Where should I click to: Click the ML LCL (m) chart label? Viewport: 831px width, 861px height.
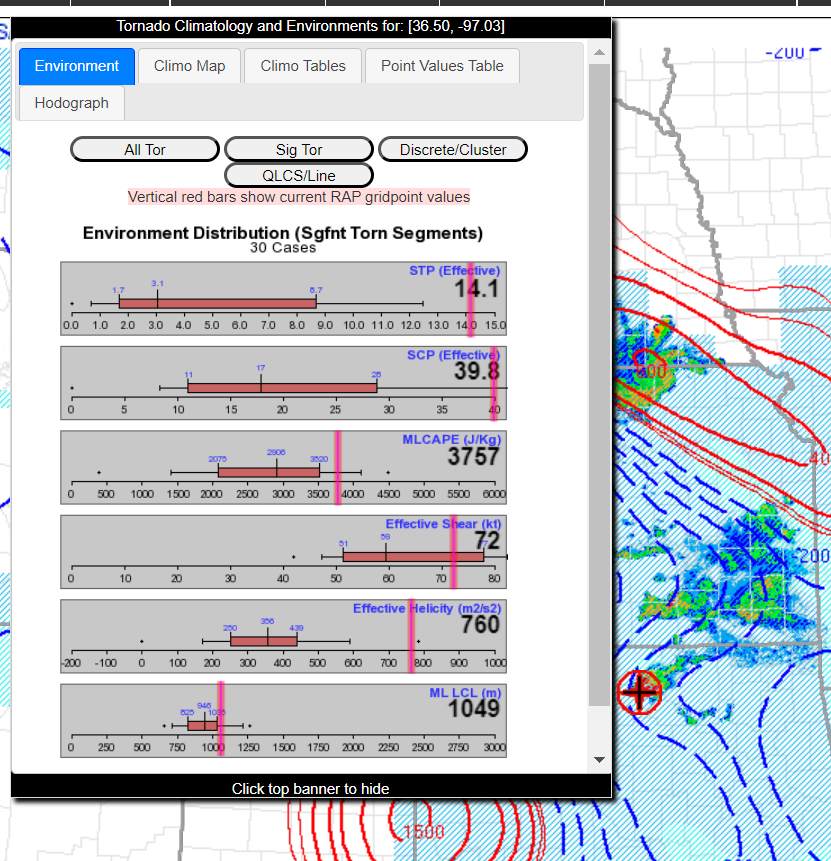click(x=465, y=693)
